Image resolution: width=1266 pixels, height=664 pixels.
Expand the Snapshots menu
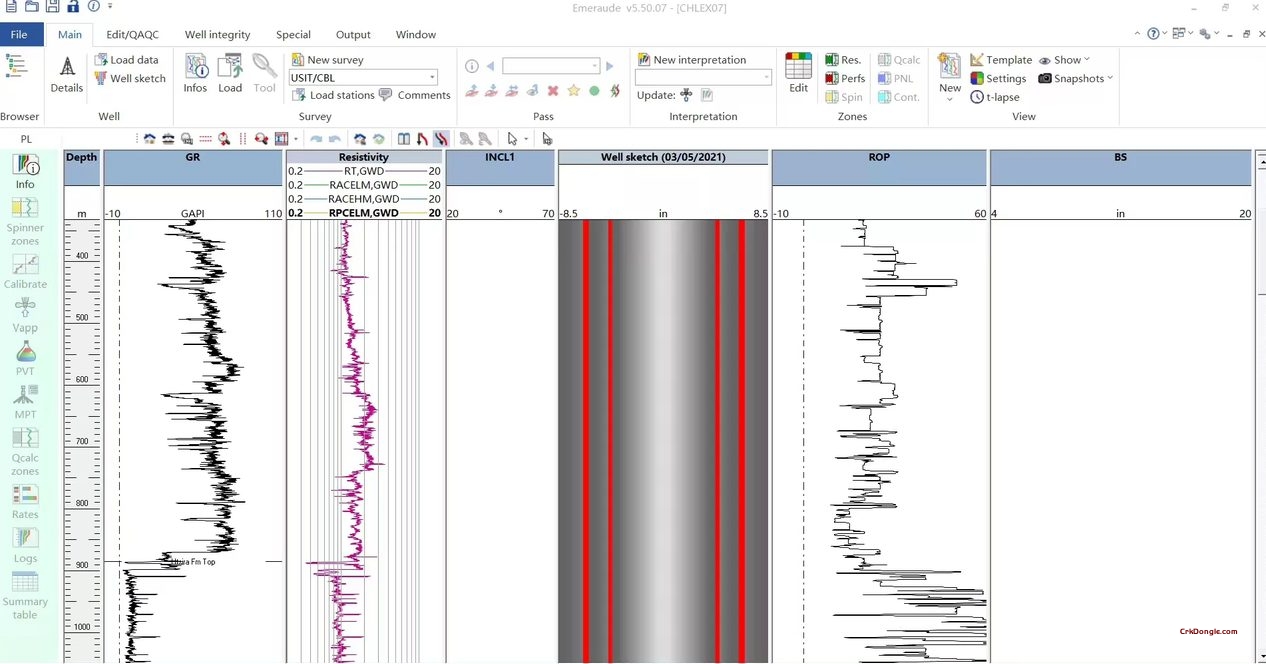click(x=1075, y=78)
